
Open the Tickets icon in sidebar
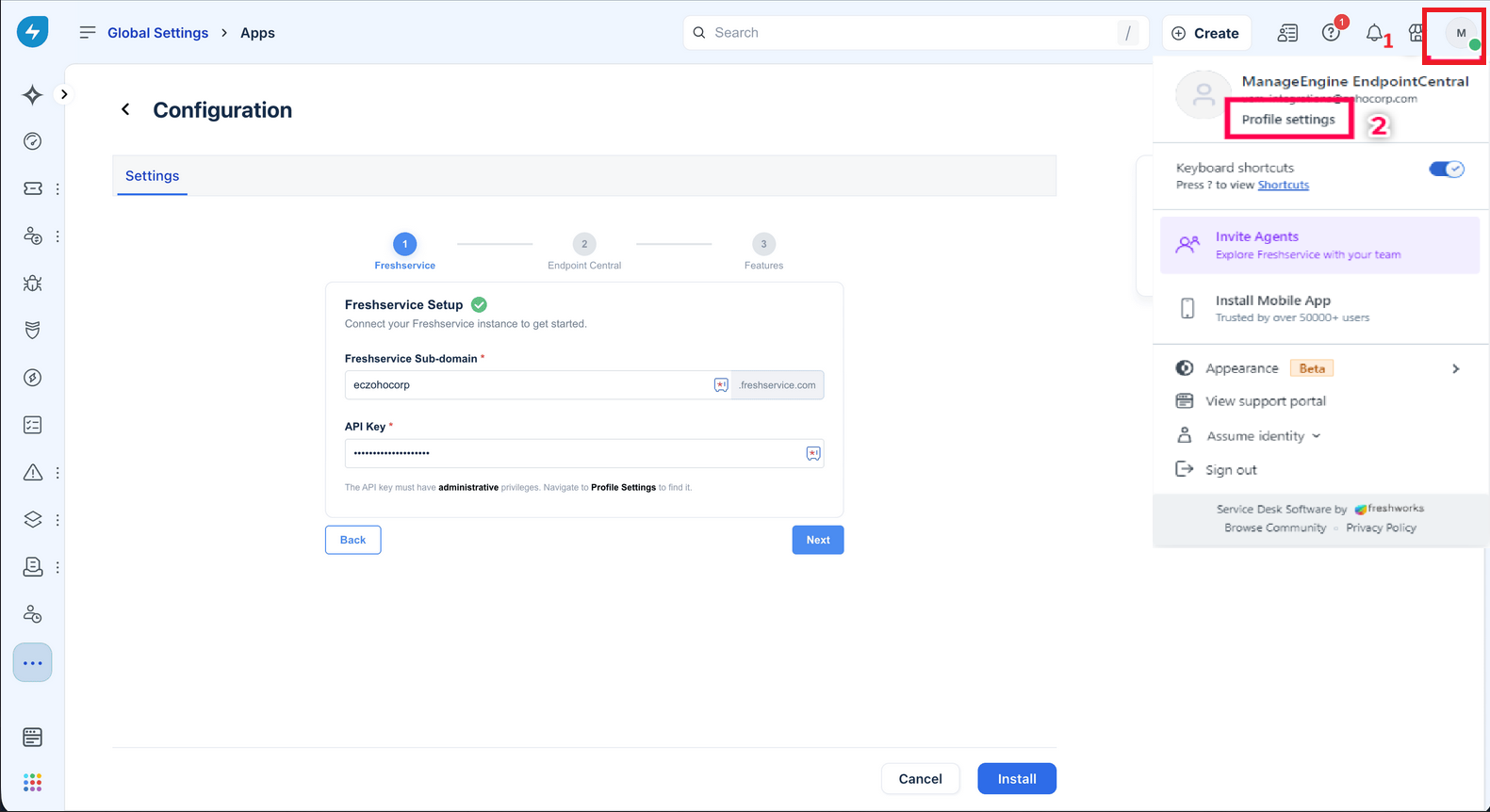33,188
